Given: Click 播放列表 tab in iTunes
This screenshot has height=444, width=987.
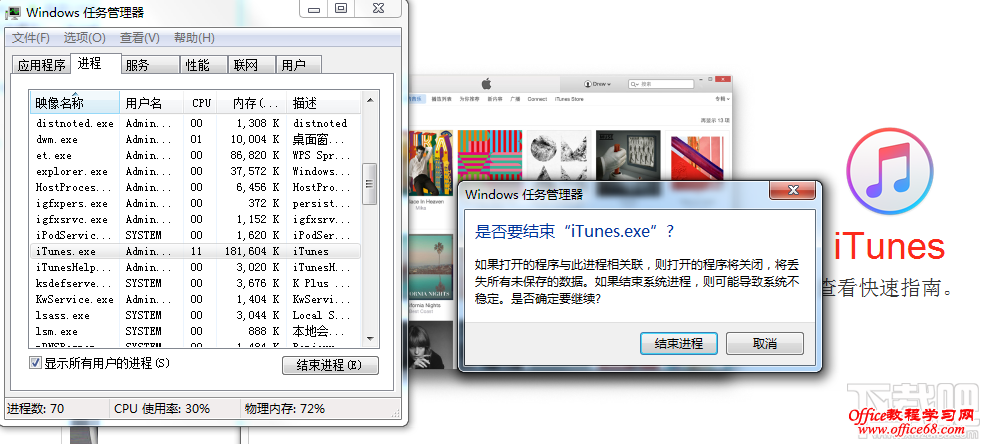Looking at the screenshot, I should pyautogui.click(x=441, y=99).
